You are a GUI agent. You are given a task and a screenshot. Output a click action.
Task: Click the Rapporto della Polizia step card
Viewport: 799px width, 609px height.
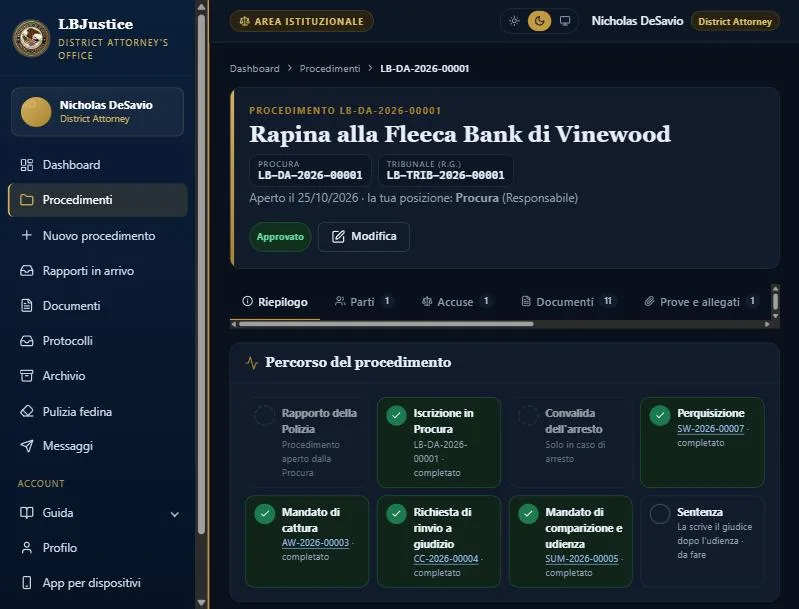[307, 442]
